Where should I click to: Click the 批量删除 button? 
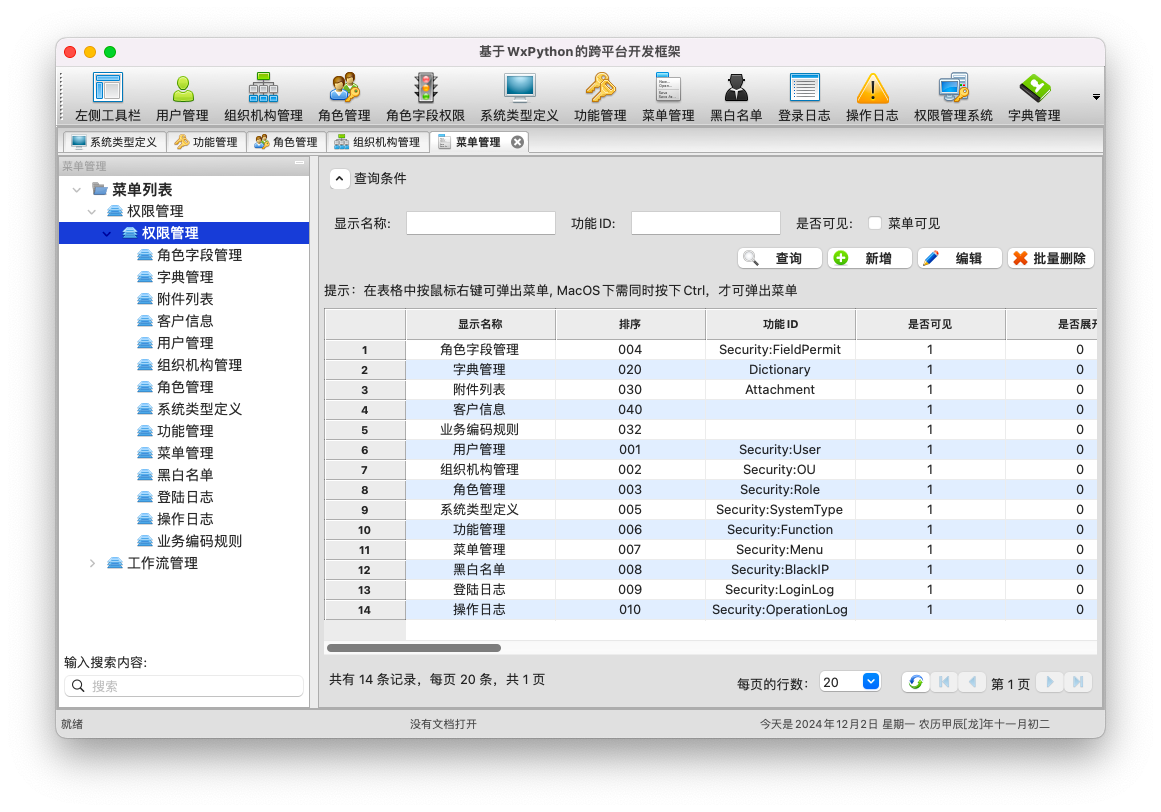1050,258
